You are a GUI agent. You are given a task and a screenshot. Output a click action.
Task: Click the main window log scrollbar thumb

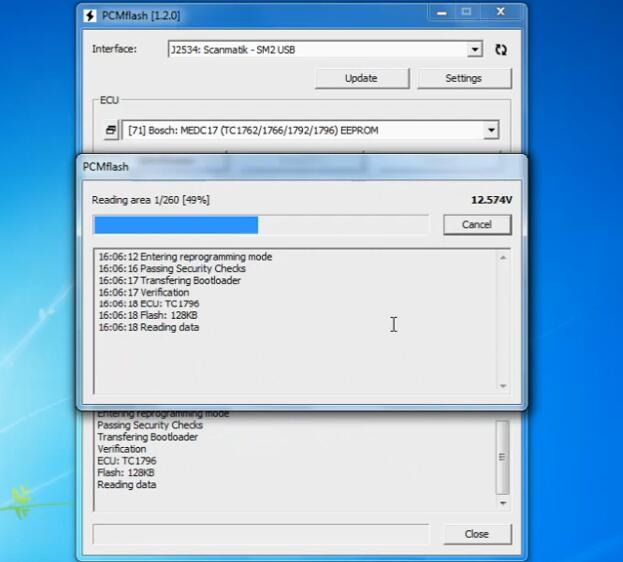502,457
